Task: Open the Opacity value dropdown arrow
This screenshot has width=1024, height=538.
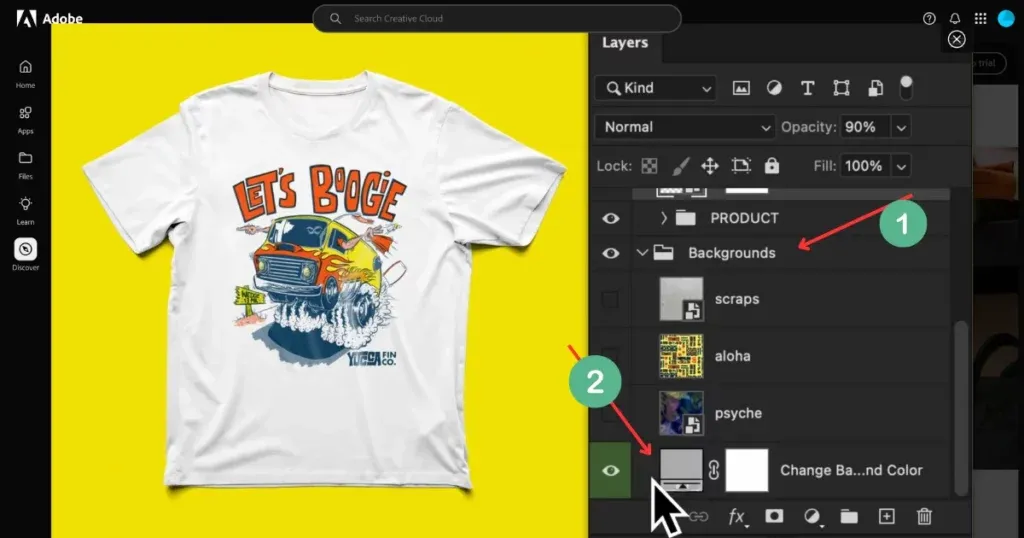Action: [901, 127]
